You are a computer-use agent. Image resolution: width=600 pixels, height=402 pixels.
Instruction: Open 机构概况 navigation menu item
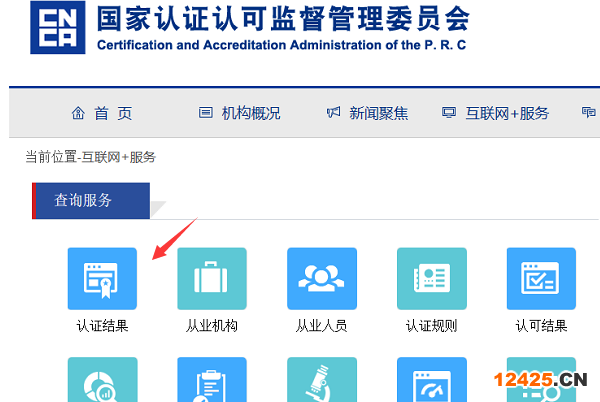[x=240, y=113]
